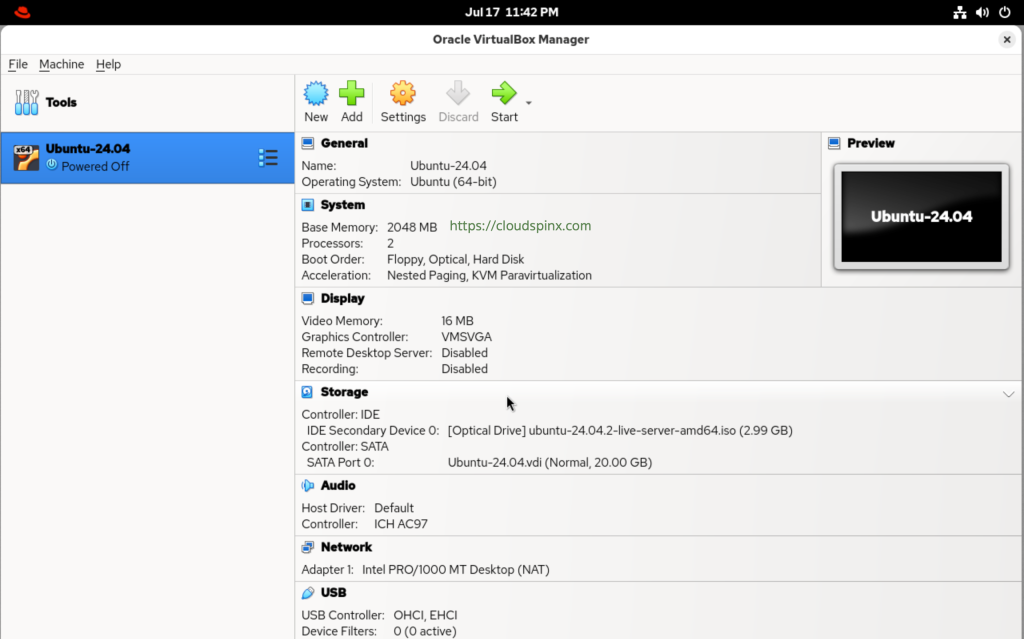Open Settings via the orange gear icon
The image size is (1024, 639).
coord(403,93)
